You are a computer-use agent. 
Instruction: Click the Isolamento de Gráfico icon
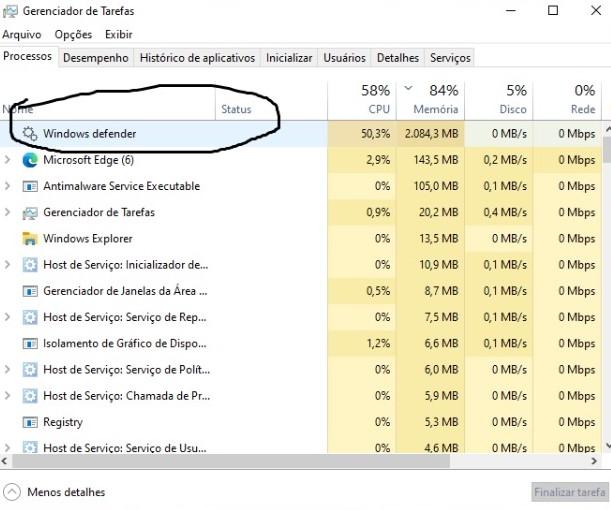[x=30, y=344]
